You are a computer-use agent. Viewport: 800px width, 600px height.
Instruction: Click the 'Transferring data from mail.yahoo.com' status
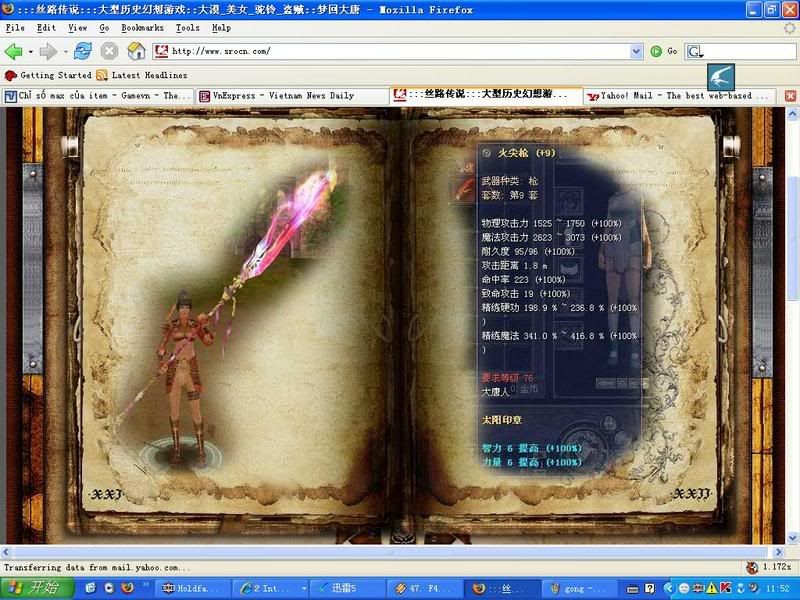[x=97, y=567]
